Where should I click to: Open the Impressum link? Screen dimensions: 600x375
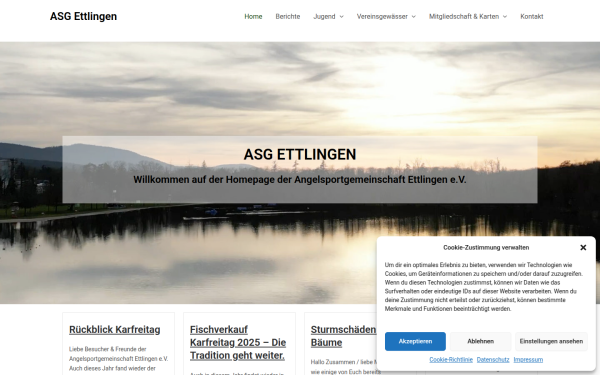click(x=528, y=360)
